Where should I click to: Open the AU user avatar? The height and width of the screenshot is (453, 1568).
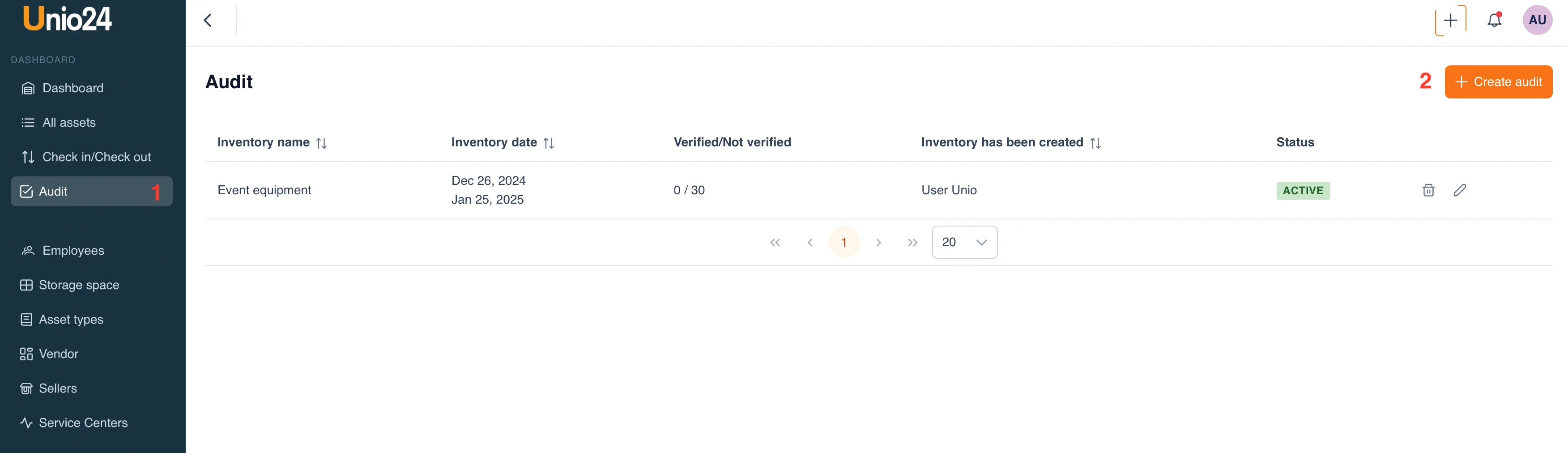pos(1536,20)
